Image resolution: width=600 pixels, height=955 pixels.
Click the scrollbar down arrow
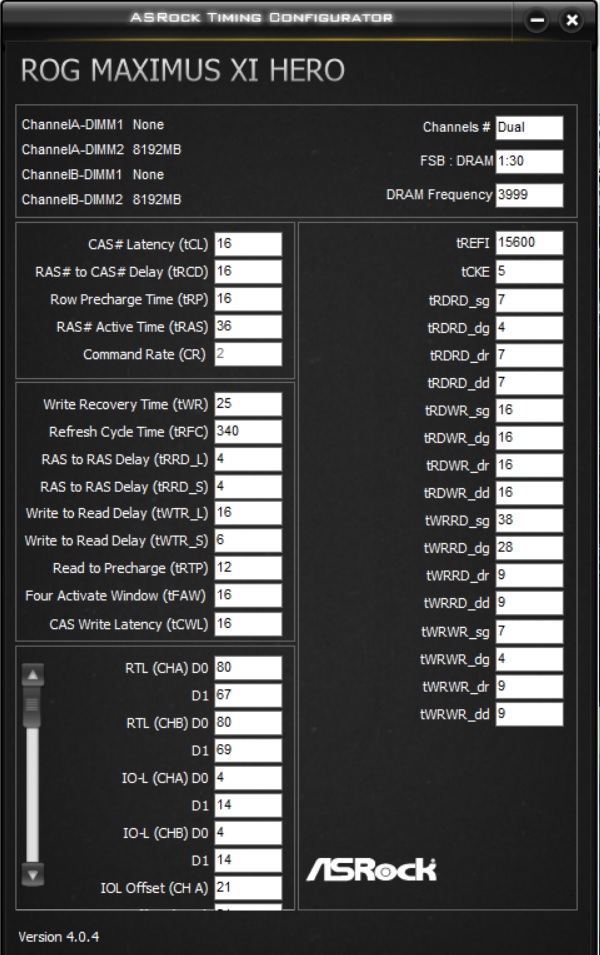[32, 875]
